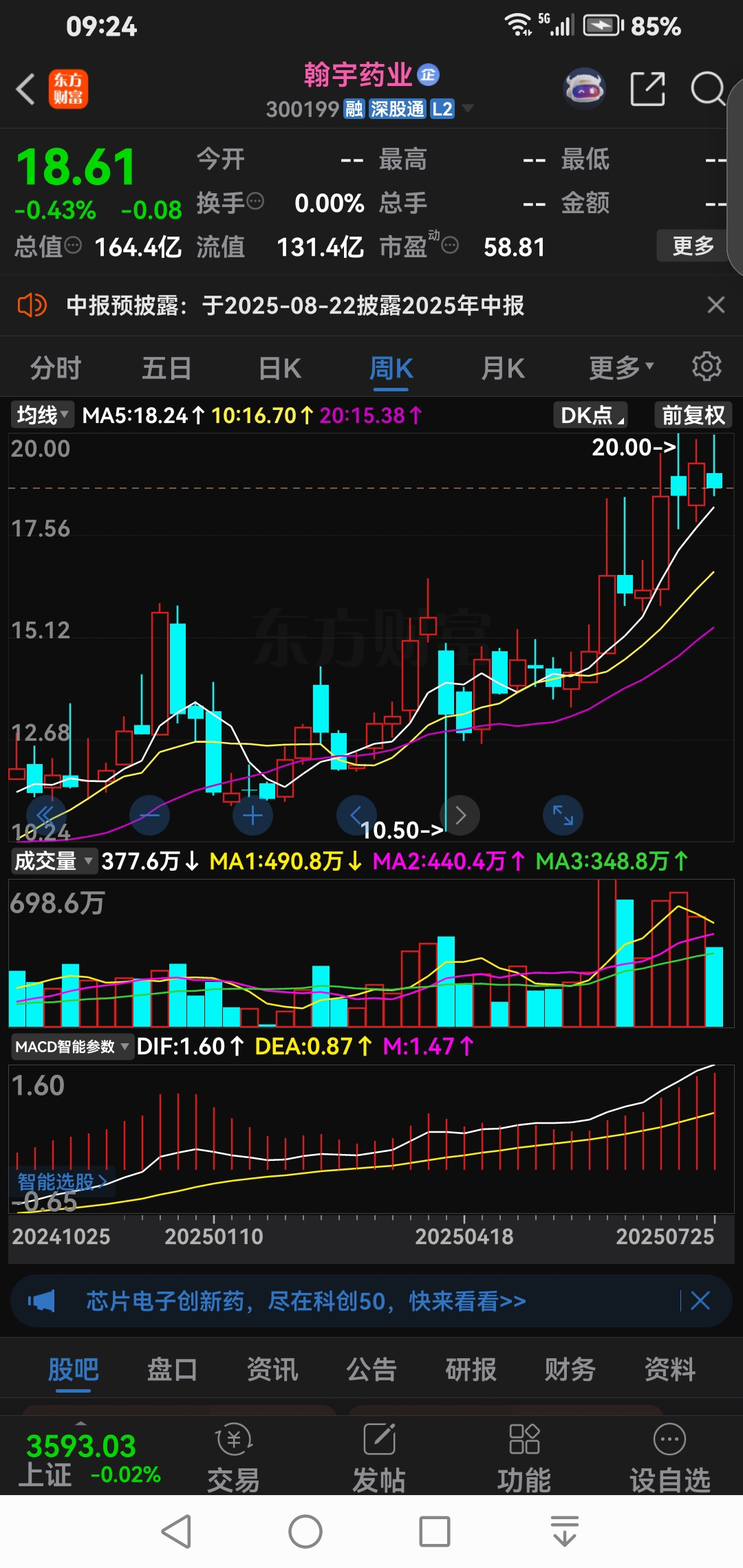Open the 资讯 tab
743x1568 pixels.
[272, 1369]
